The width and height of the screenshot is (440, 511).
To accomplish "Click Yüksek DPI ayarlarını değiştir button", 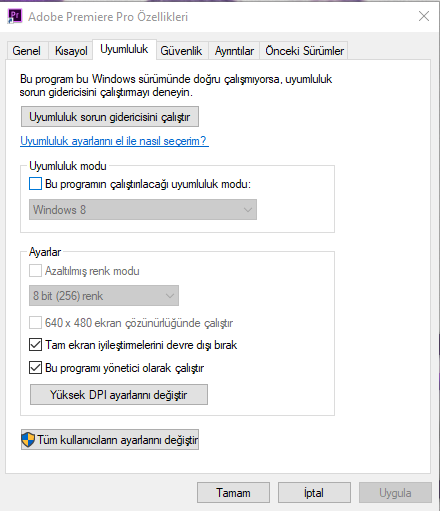I will coord(119,395).
